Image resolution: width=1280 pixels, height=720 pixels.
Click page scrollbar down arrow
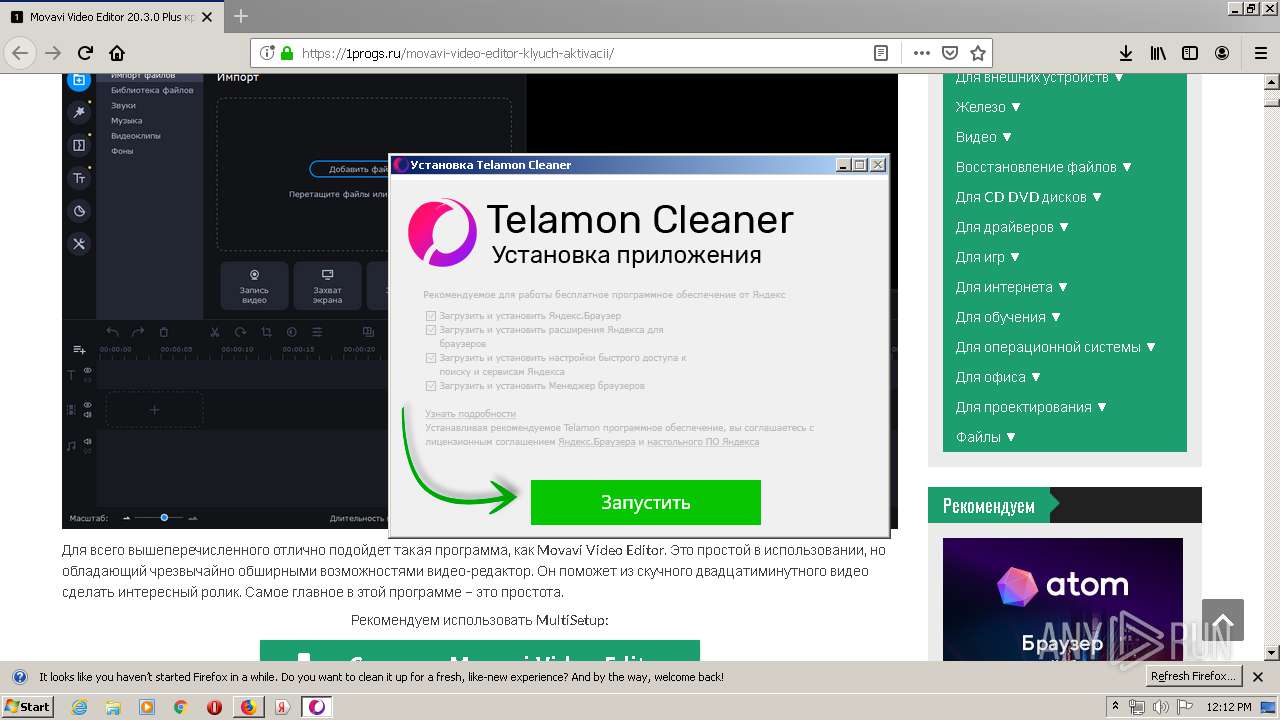[x=1271, y=652]
